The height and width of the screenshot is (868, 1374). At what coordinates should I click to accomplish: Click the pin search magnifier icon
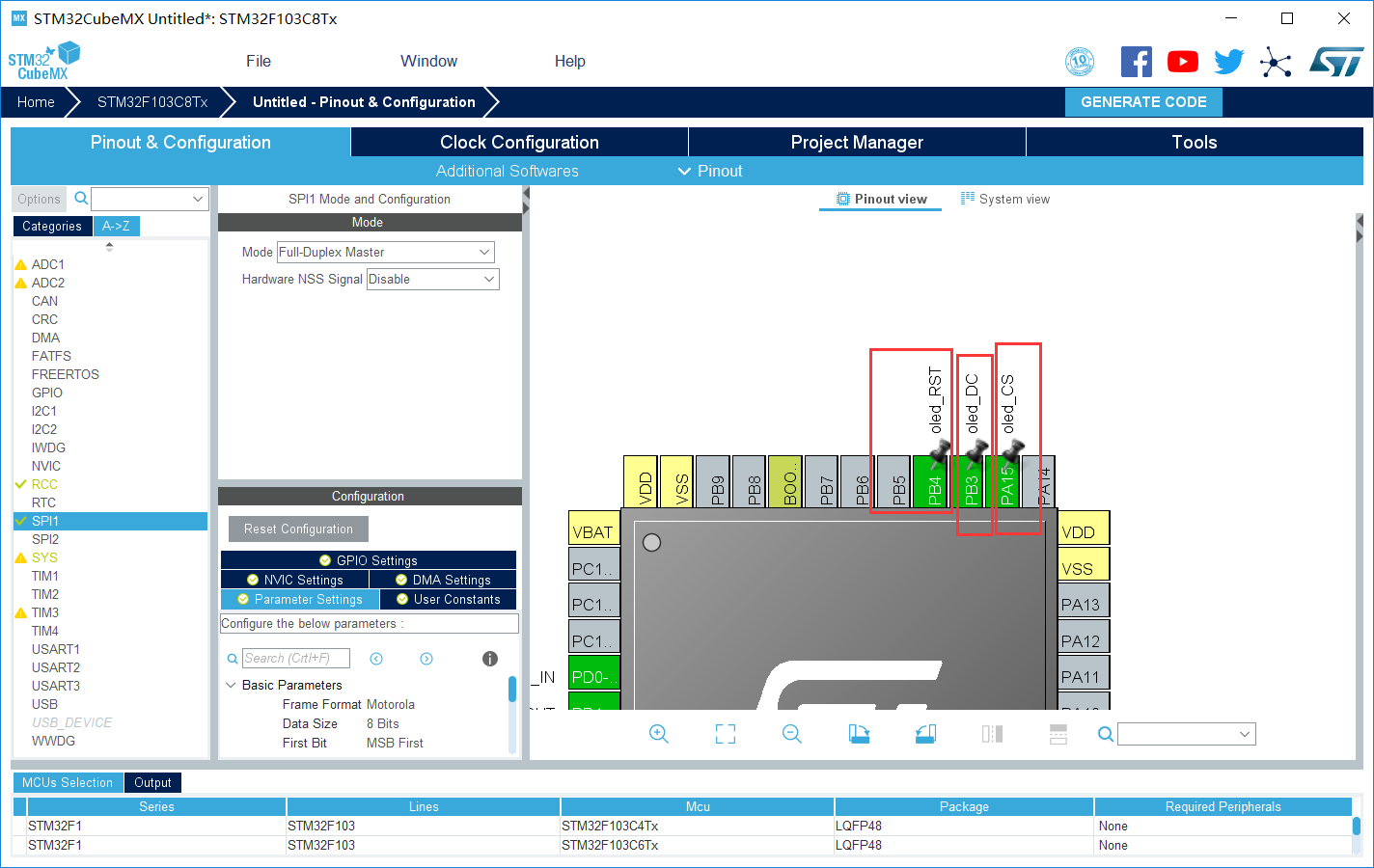click(x=1106, y=735)
